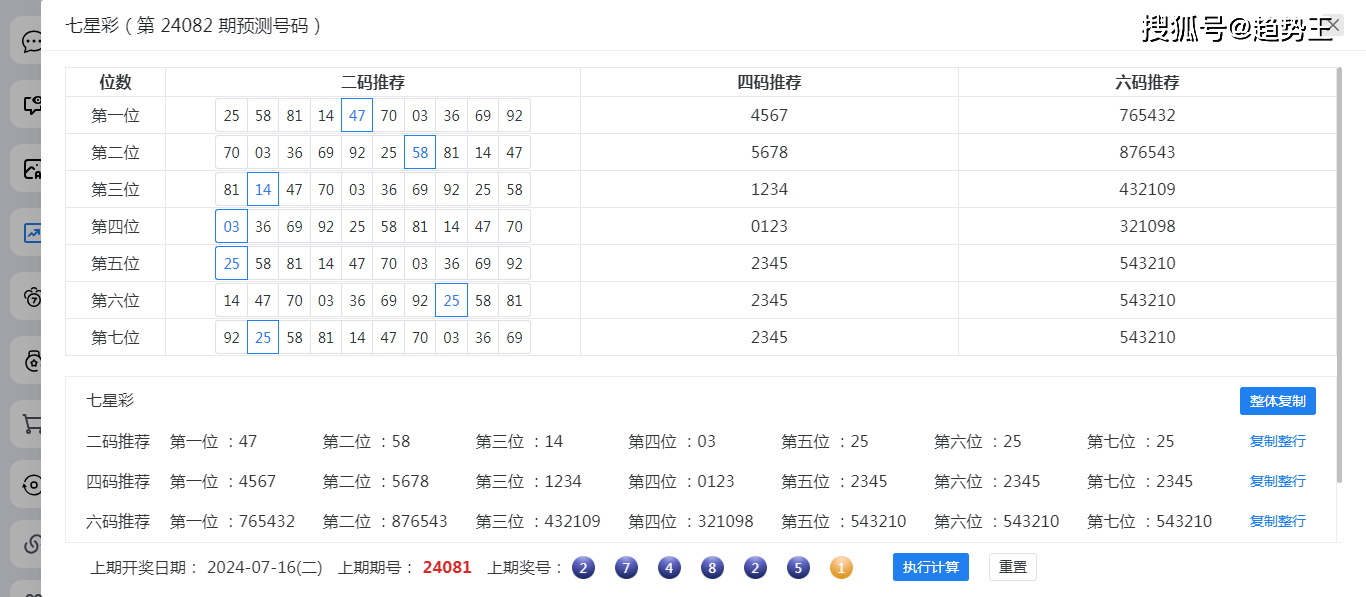Click the shopping cart icon in sidebar

(31, 423)
